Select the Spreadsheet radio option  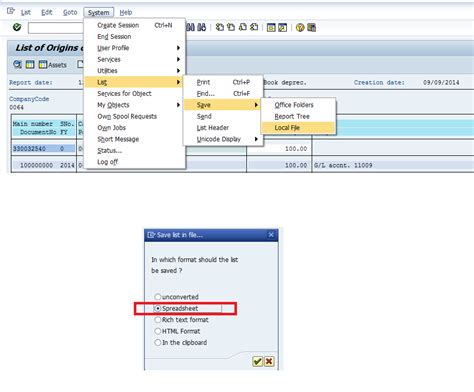click(176, 308)
